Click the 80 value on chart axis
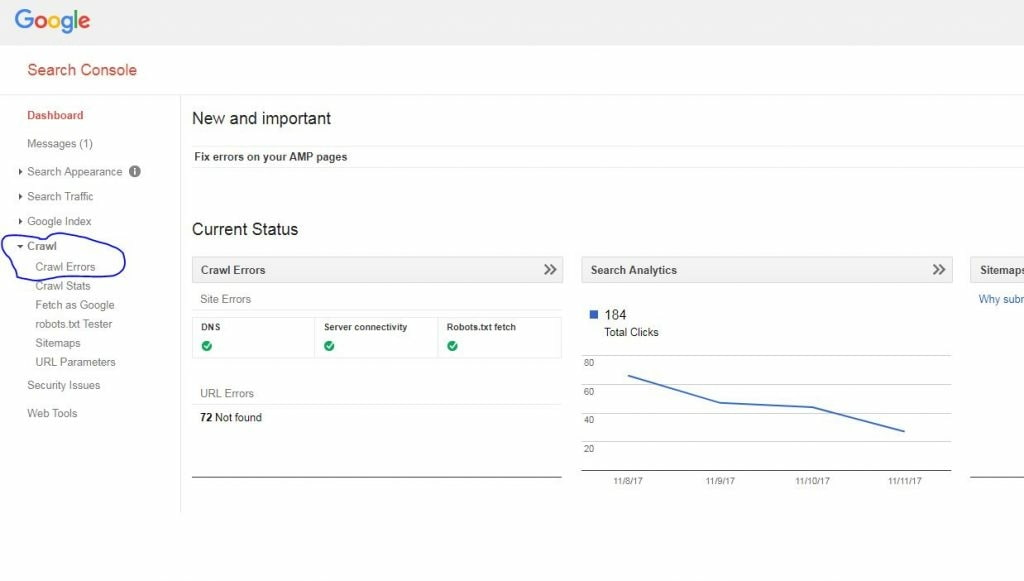The height and width of the screenshot is (581, 1024). coord(589,362)
